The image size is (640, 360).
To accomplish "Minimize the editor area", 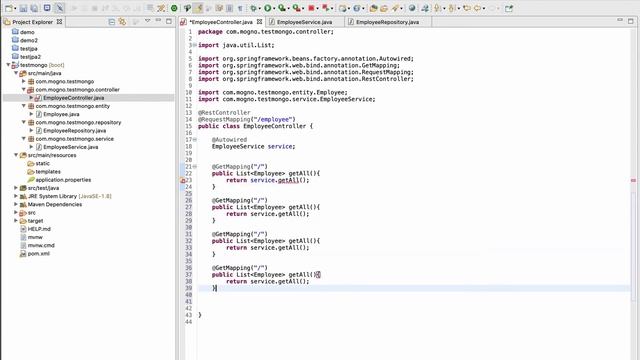I will click(620, 20).
